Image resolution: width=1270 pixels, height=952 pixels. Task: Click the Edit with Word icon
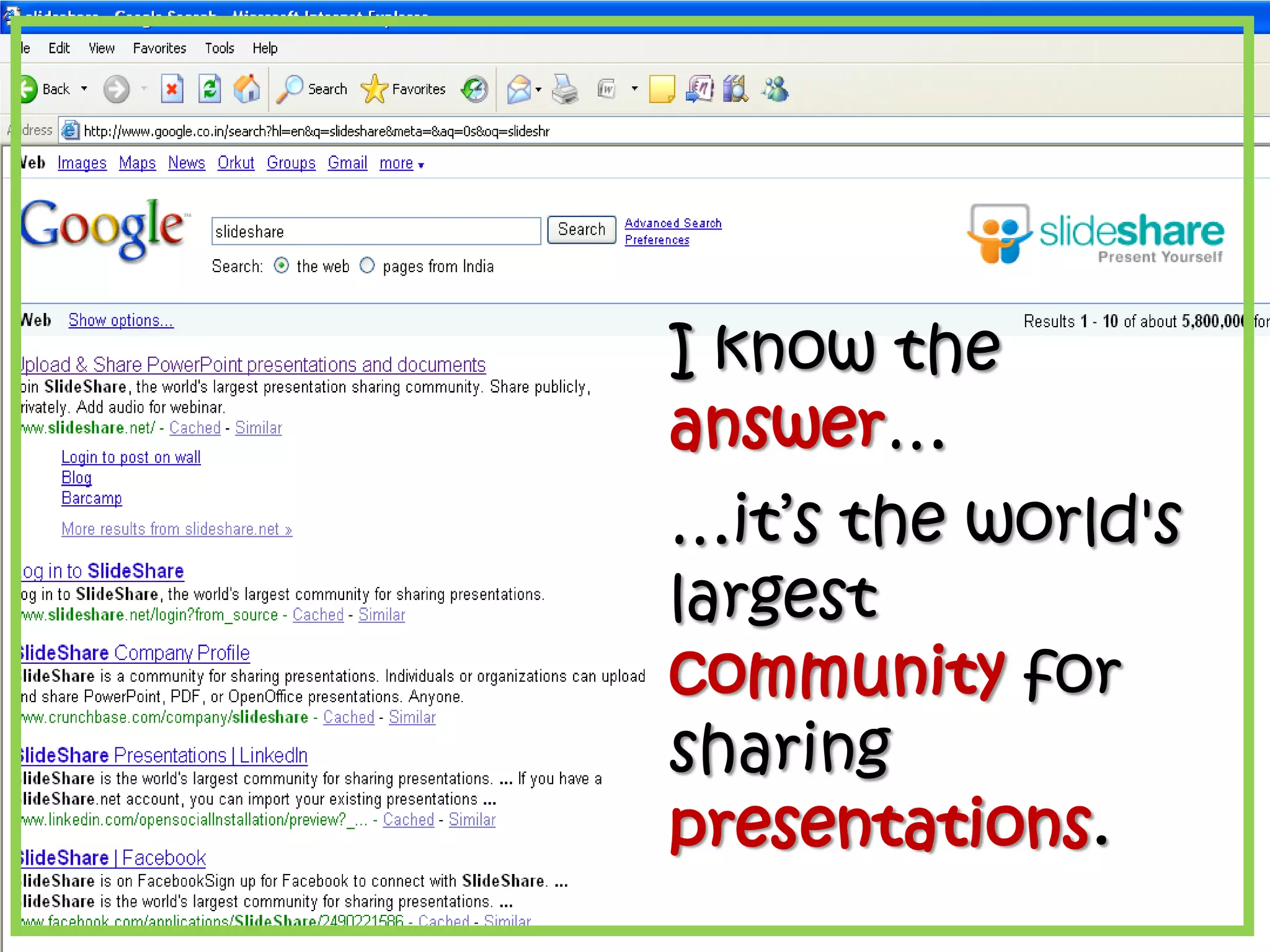pyautogui.click(x=606, y=89)
